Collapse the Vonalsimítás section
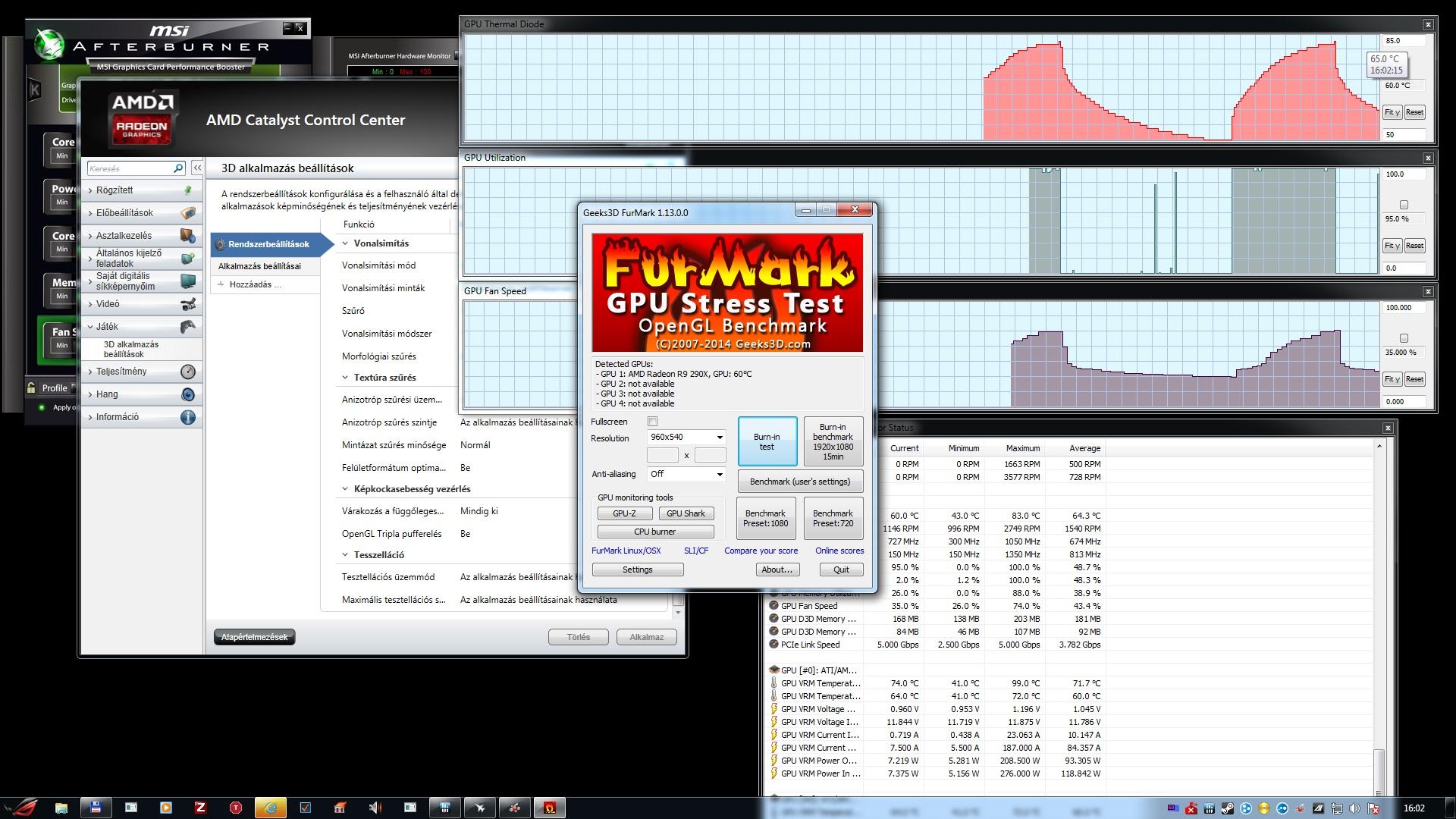 (346, 243)
